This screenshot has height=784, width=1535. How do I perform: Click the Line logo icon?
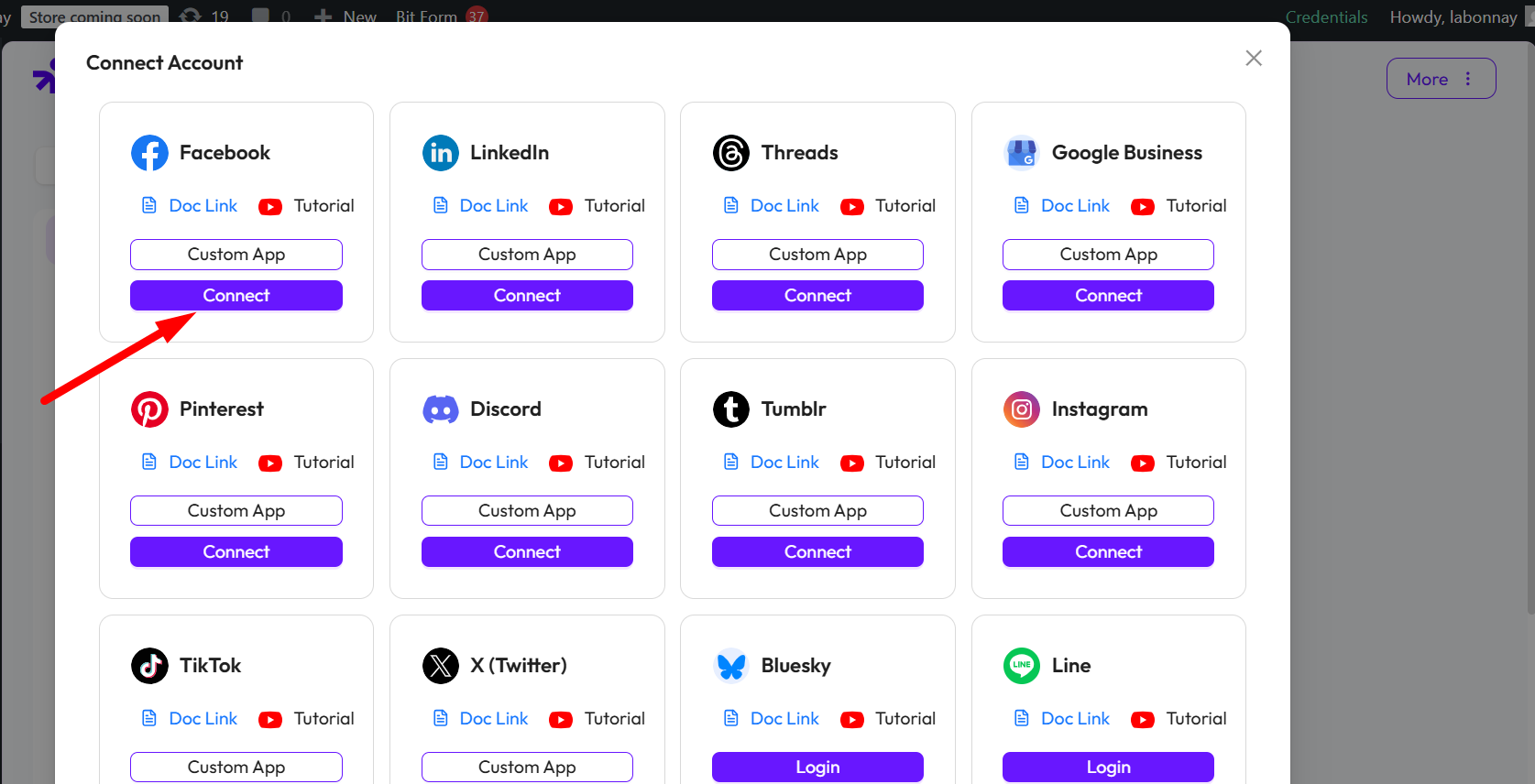pyautogui.click(x=1022, y=666)
